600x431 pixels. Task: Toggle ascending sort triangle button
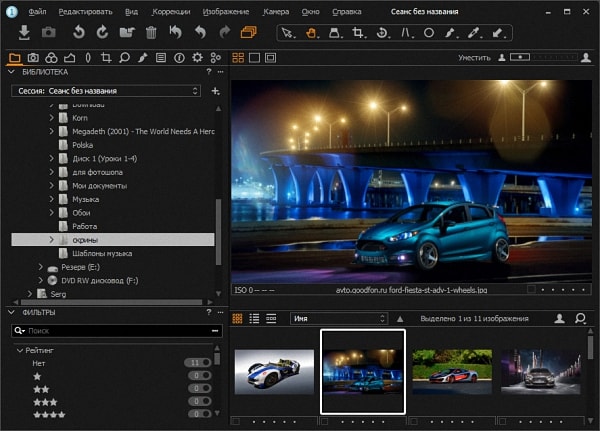pos(400,318)
